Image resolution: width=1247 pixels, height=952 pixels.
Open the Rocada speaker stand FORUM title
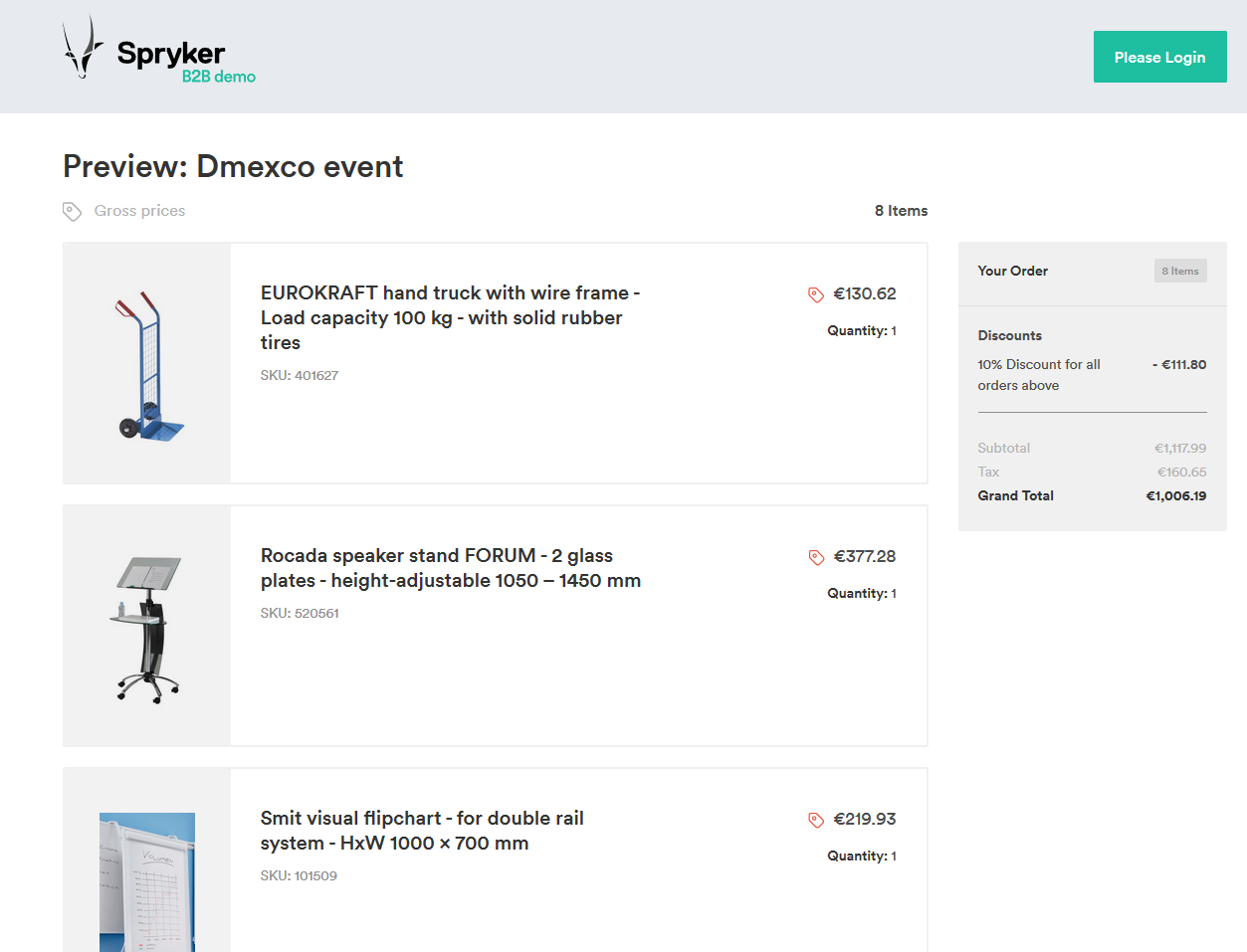[x=451, y=568]
